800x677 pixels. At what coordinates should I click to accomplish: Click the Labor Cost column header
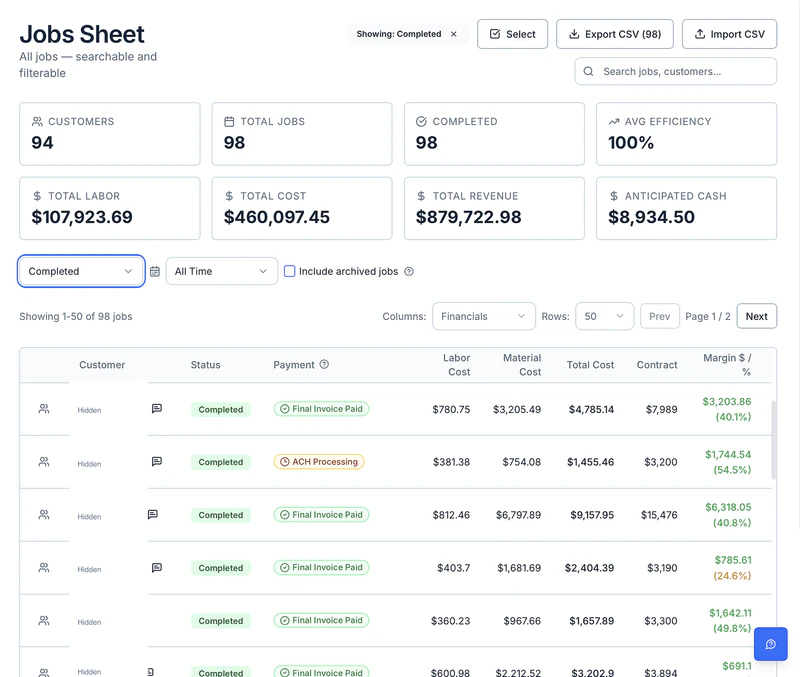(457, 365)
